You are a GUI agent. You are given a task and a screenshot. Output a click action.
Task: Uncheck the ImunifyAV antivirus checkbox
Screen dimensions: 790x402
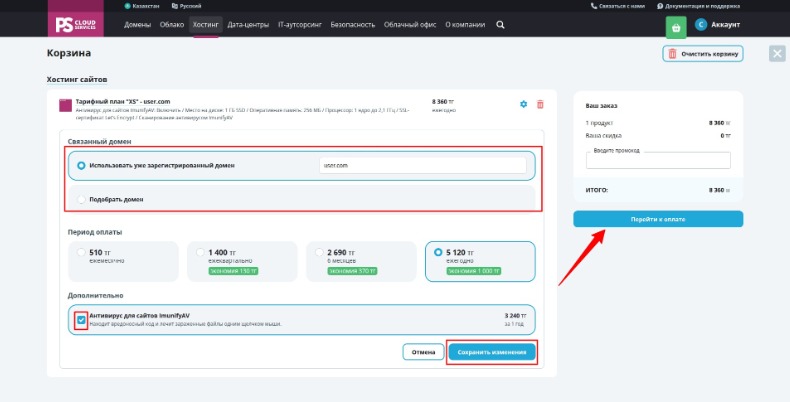click(81, 320)
